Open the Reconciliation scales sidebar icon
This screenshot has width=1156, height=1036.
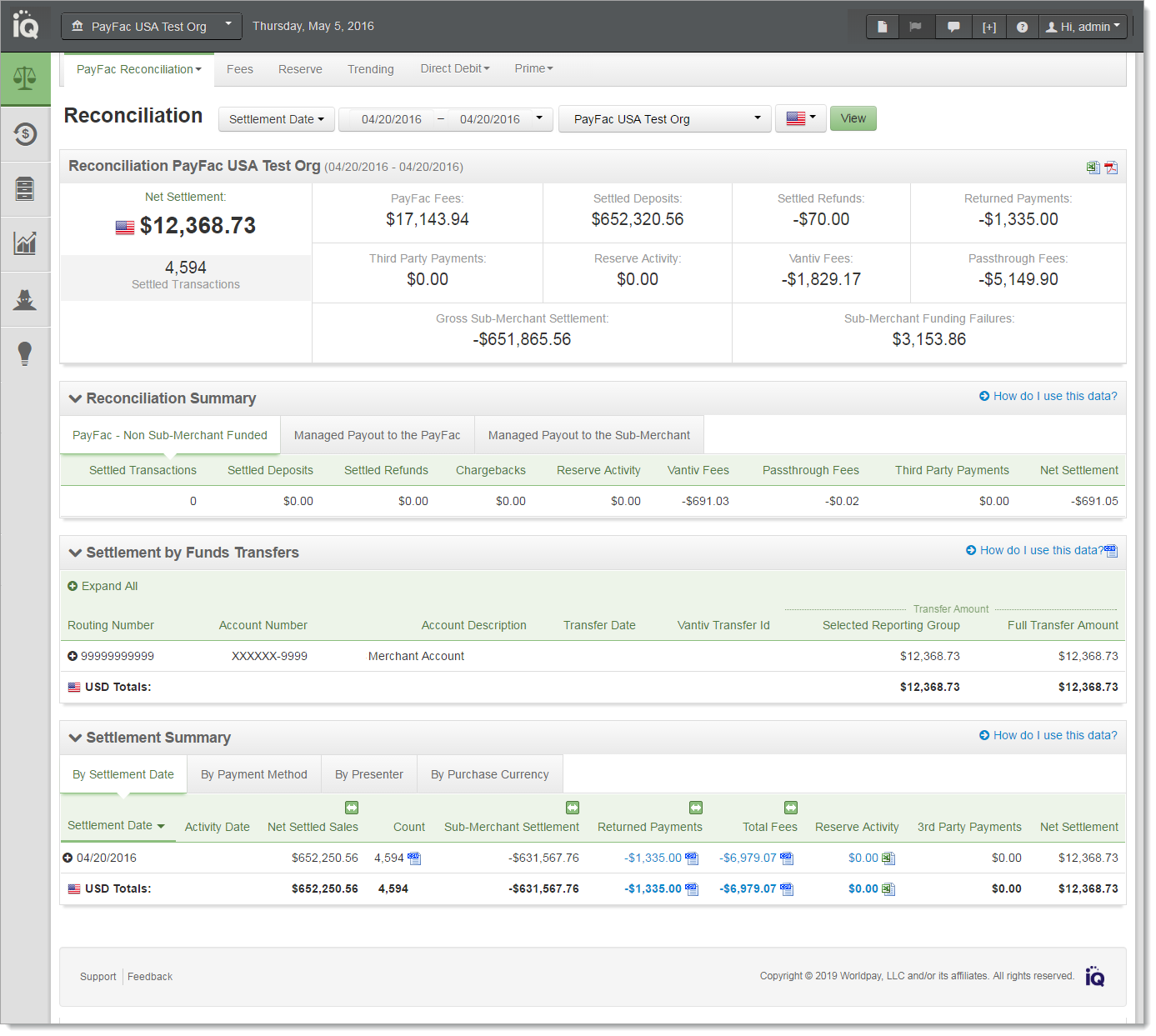[x=25, y=79]
